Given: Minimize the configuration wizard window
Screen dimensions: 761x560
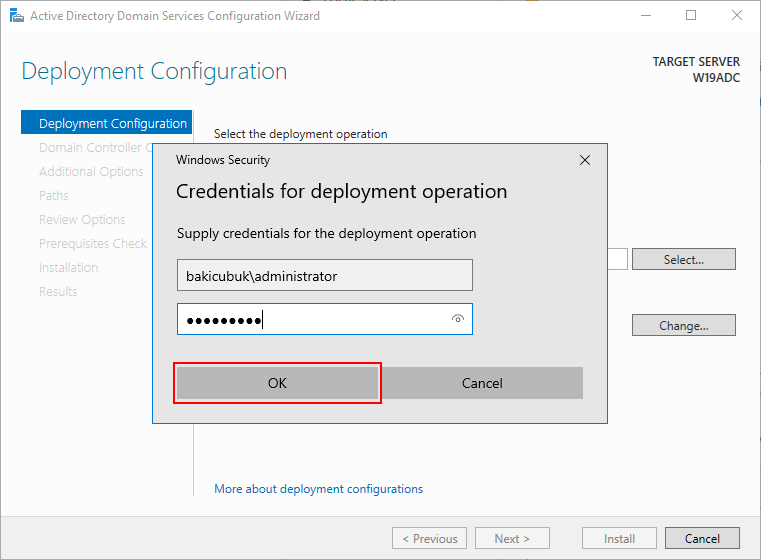Looking at the screenshot, I should (645, 16).
